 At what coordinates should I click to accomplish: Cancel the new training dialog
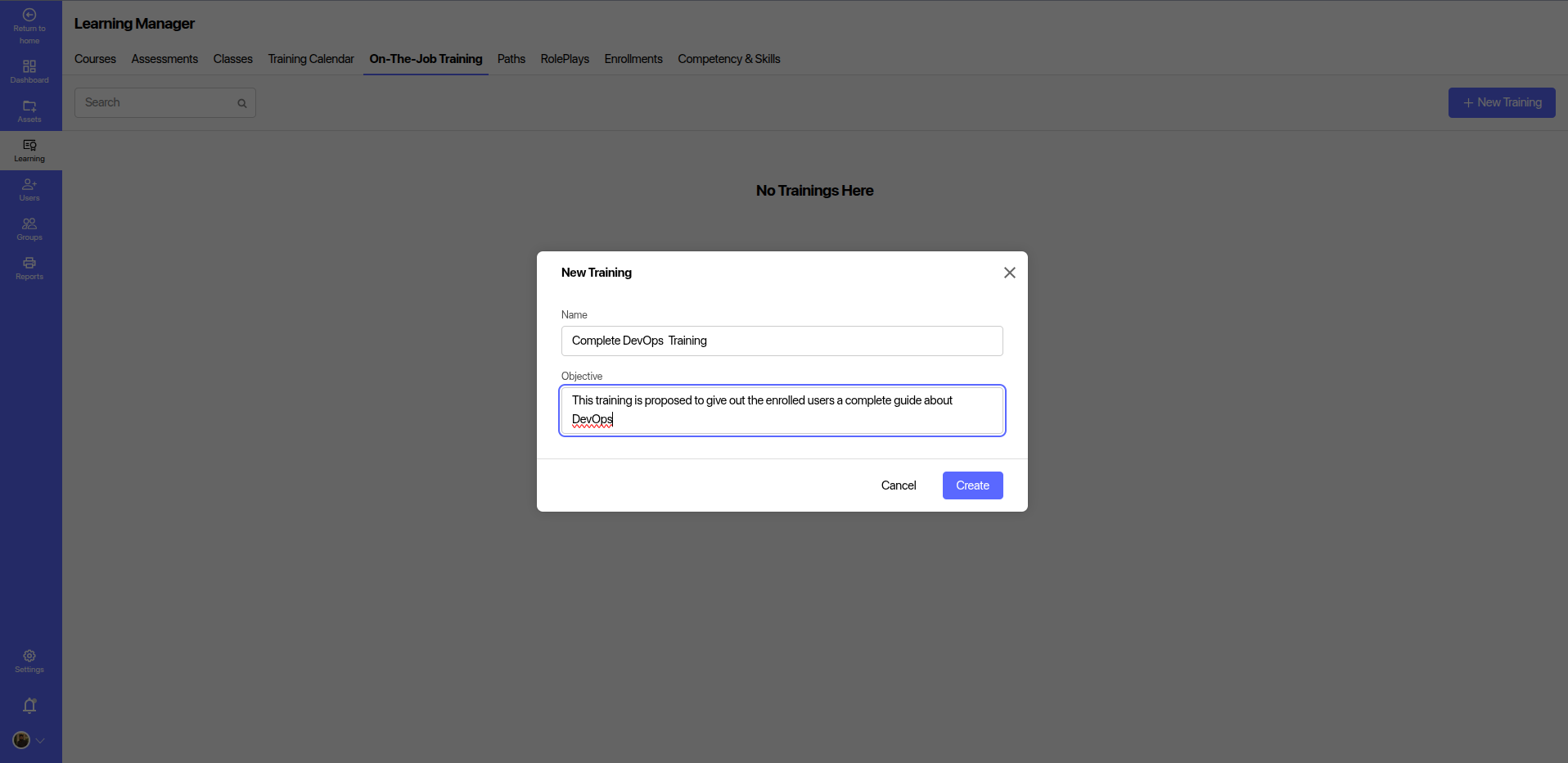point(898,485)
